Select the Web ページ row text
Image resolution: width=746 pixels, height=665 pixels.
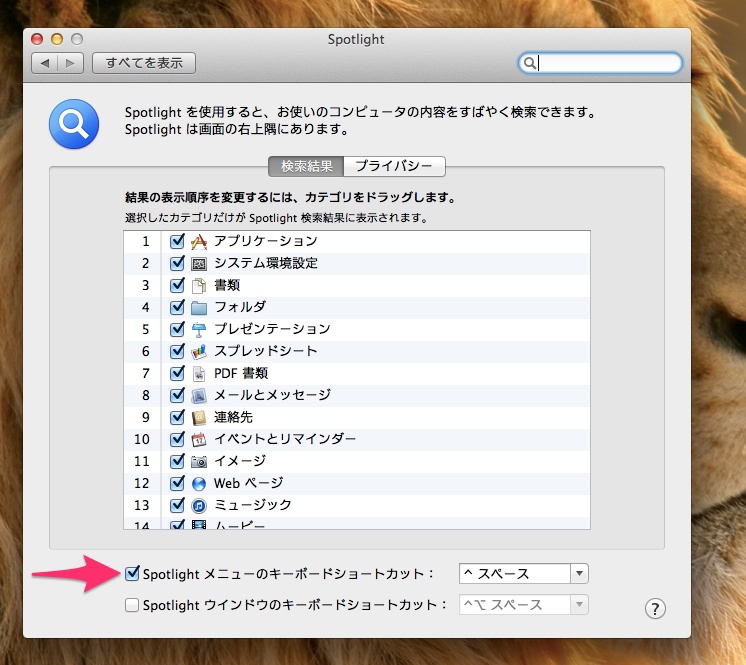[x=248, y=483]
